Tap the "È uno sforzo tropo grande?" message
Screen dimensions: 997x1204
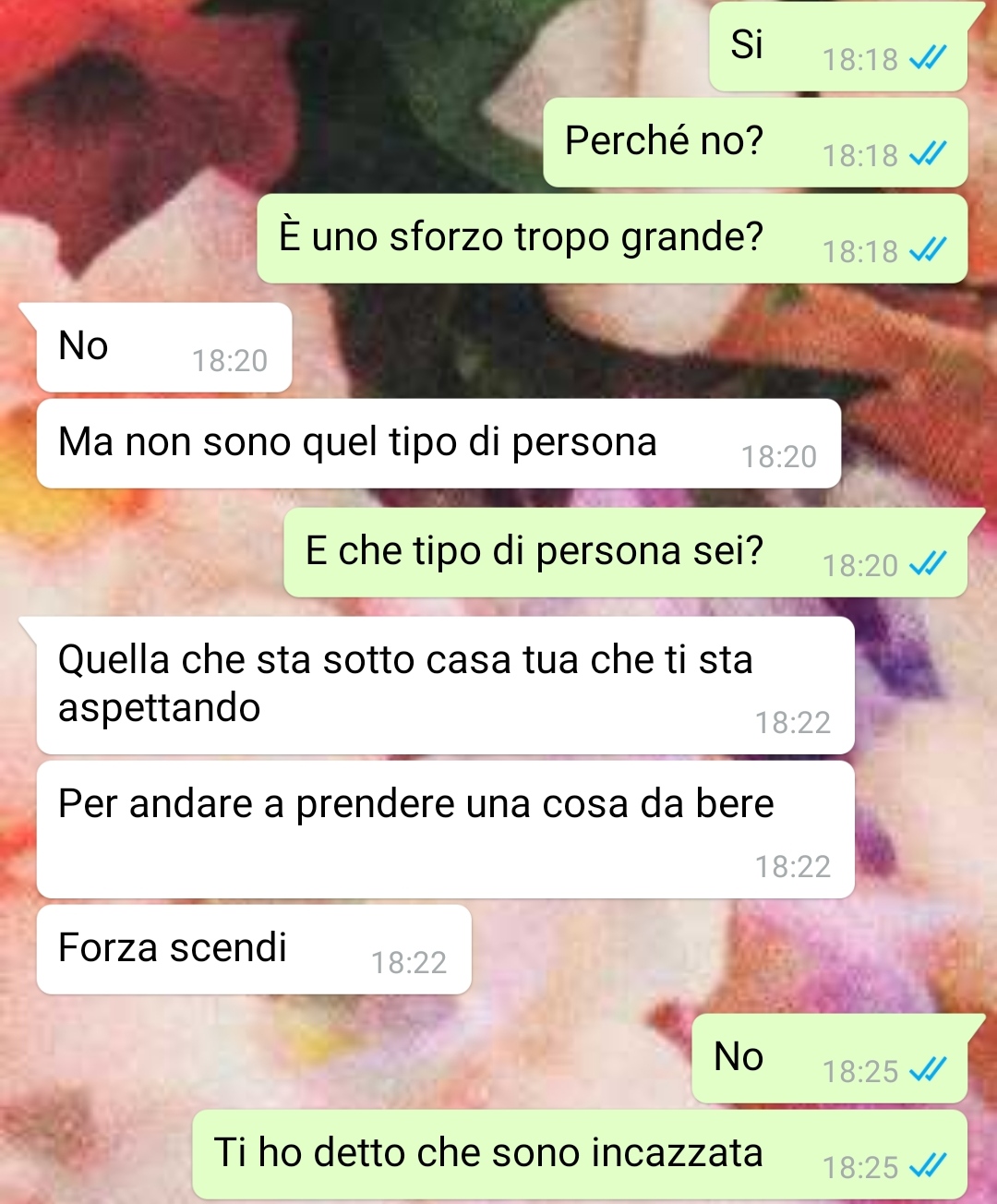612,239
